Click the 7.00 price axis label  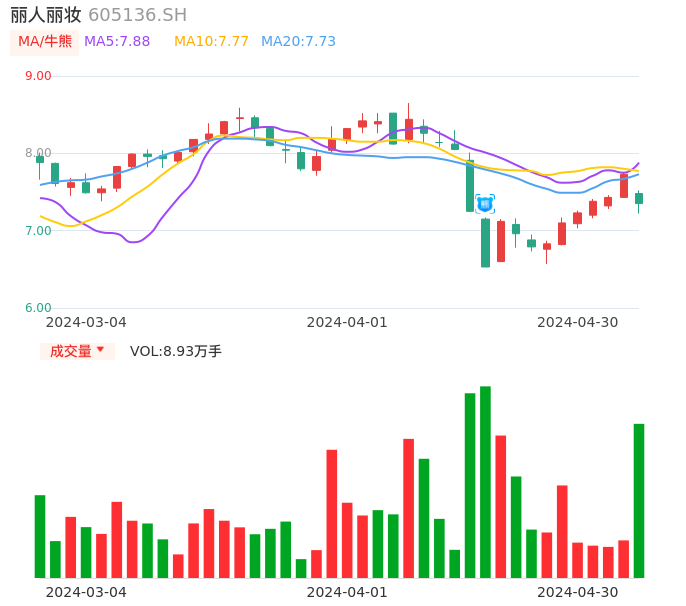(x=38, y=231)
